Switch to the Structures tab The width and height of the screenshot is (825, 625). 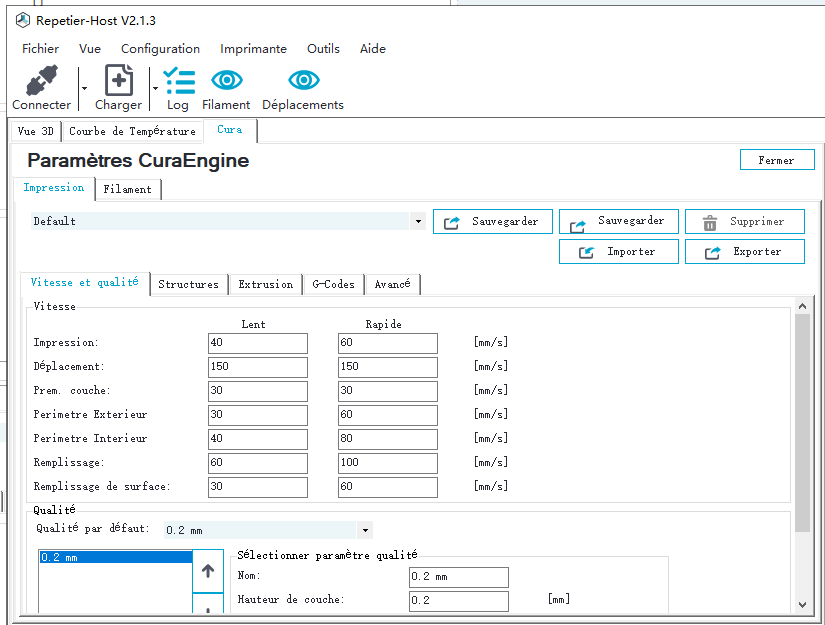188,285
